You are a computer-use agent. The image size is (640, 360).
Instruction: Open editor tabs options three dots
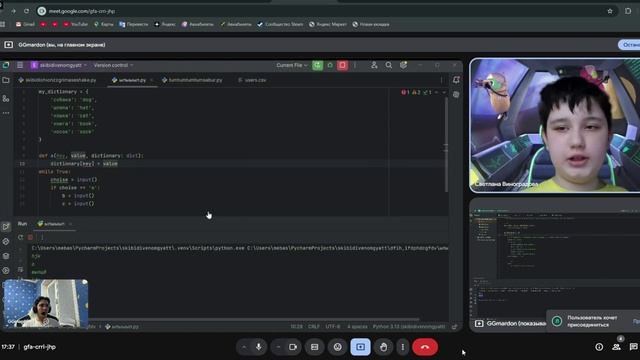pyautogui.click(x=442, y=80)
